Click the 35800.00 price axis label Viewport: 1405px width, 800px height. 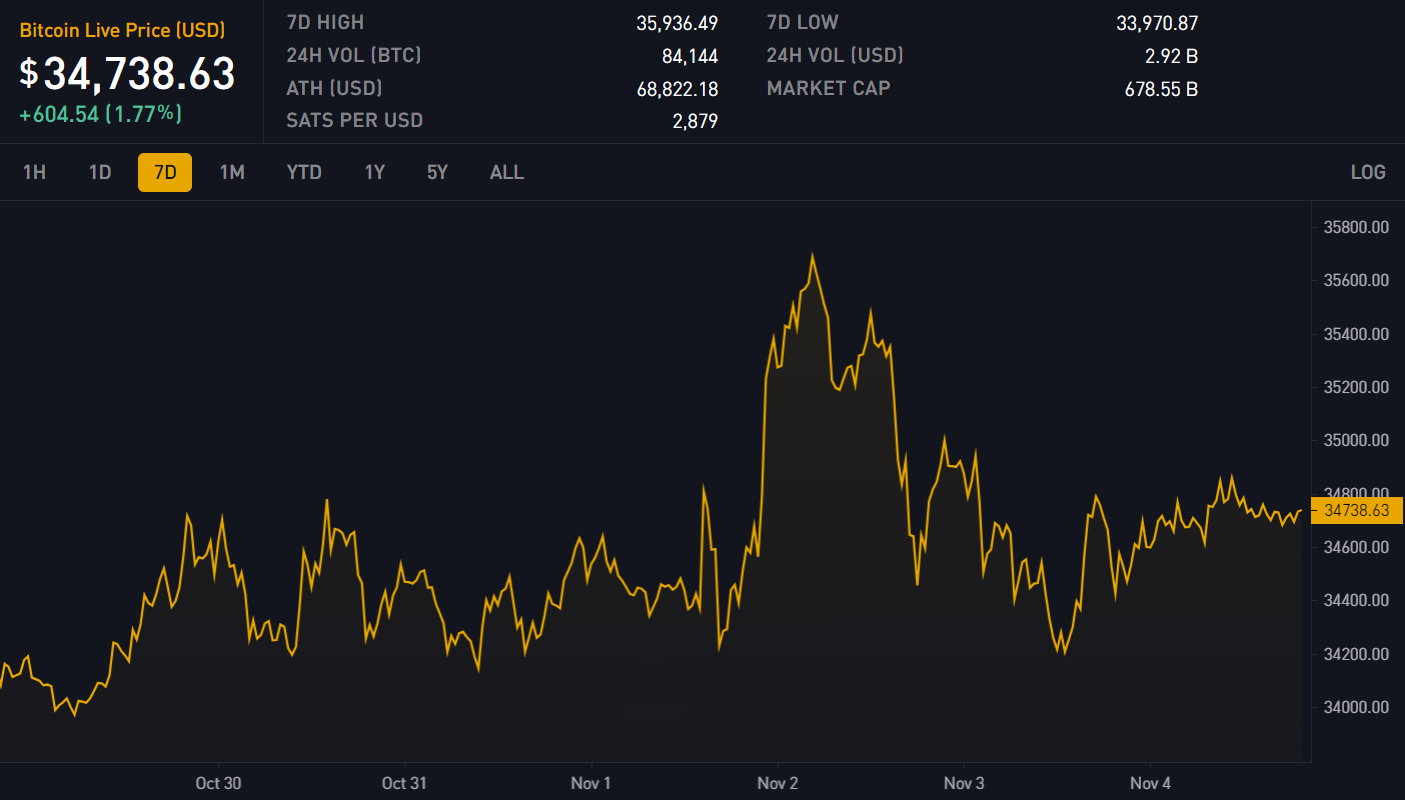tap(1356, 227)
